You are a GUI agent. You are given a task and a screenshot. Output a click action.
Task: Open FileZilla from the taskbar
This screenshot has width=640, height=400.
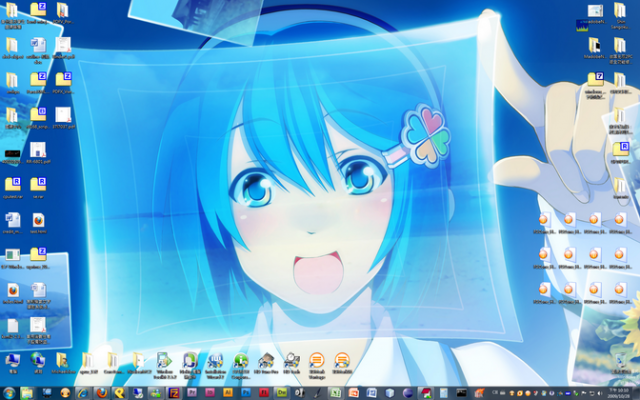tap(174, 393)
